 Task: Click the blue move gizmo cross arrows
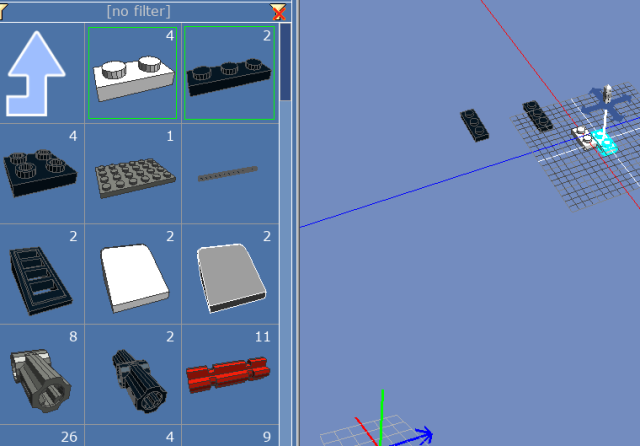point(605,105)
